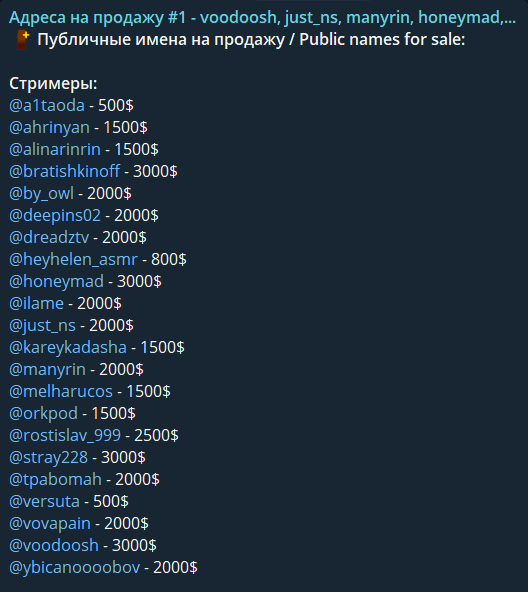Open the channel title "Адреса на продажу #1"

point(98,18)
